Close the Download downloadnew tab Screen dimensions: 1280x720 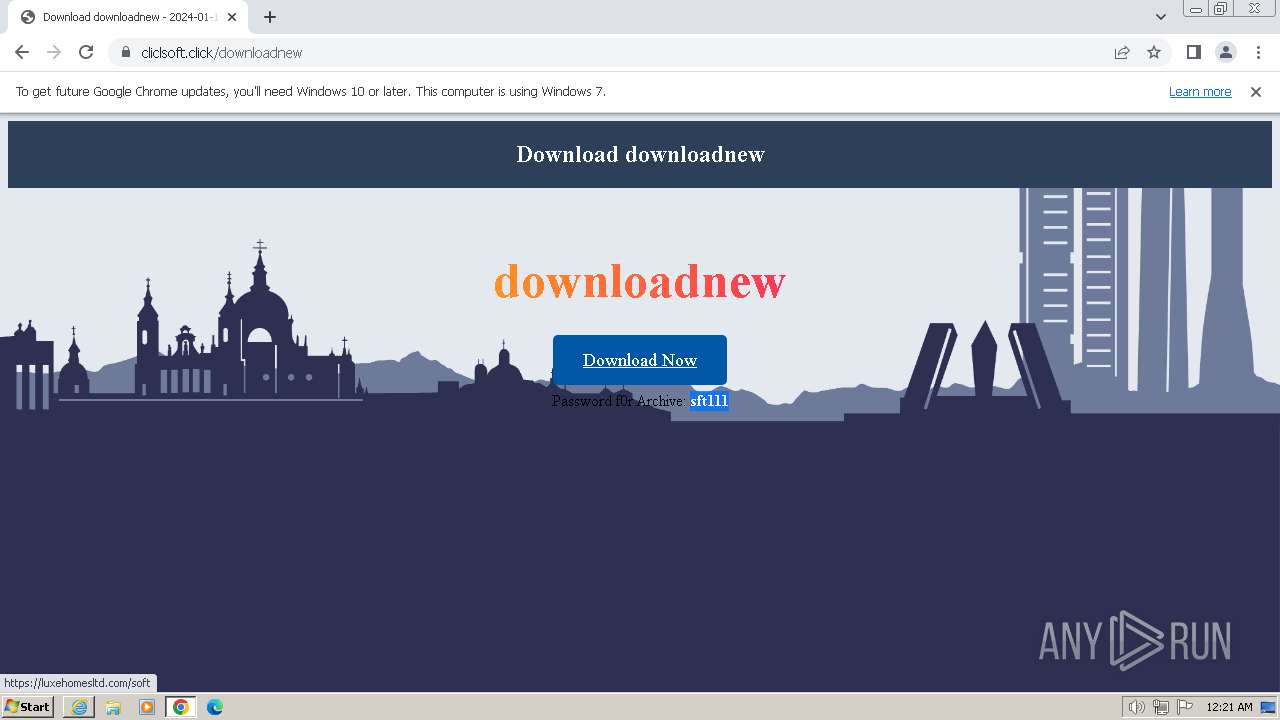pos(232,17)
